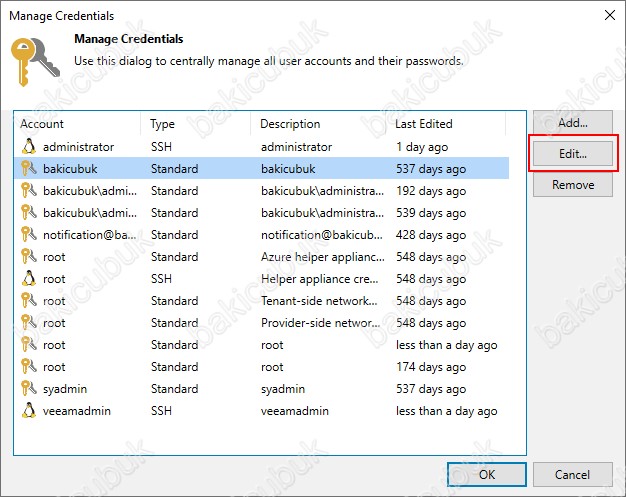Click the key icon of root edited 174 days ago
Viewport: 626px width, 497px height.
pyautogui.click(x=29, y=366)
